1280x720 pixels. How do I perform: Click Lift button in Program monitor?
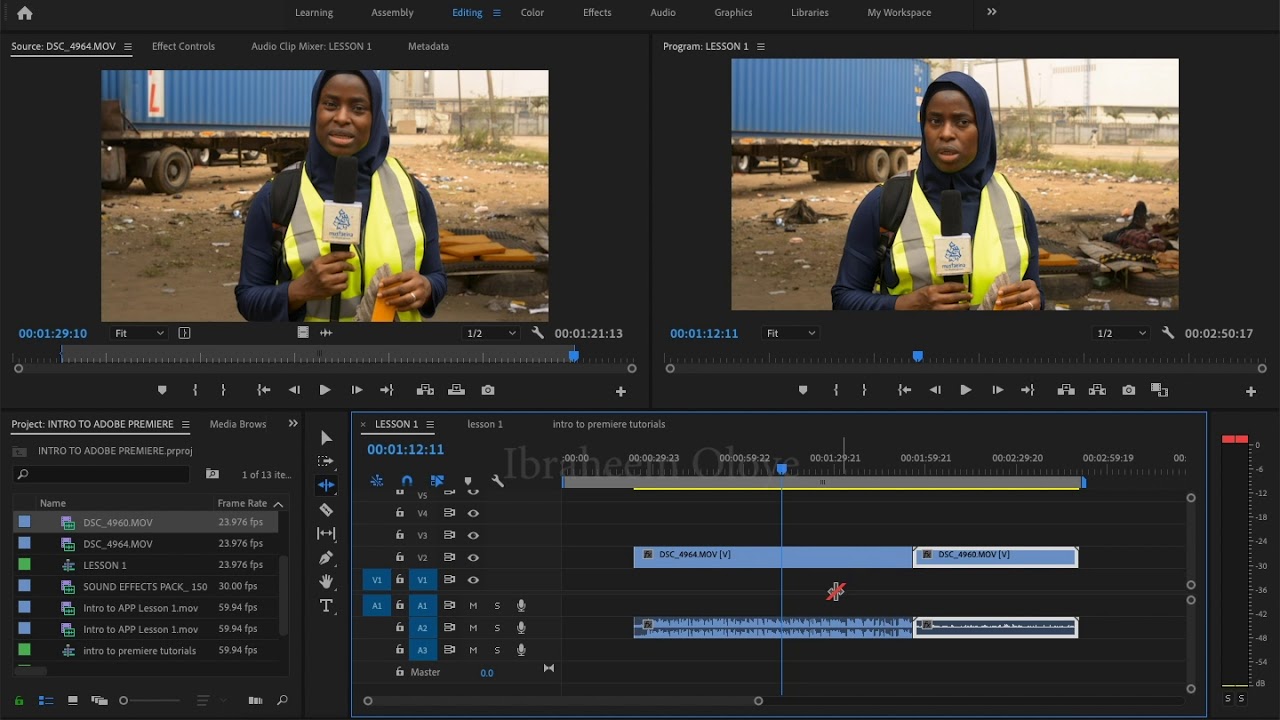point(1066,390)
